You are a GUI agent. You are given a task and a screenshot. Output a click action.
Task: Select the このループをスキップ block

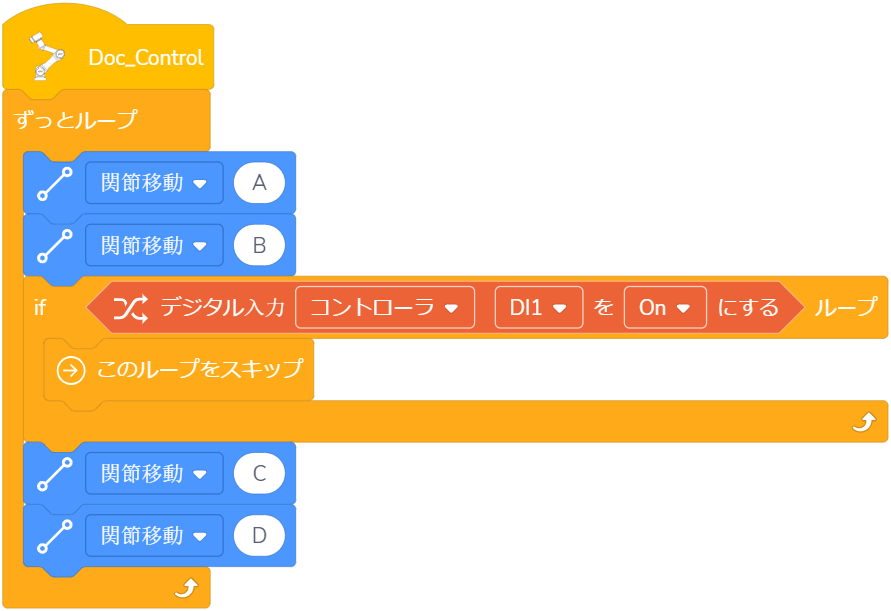coord(198,370)
